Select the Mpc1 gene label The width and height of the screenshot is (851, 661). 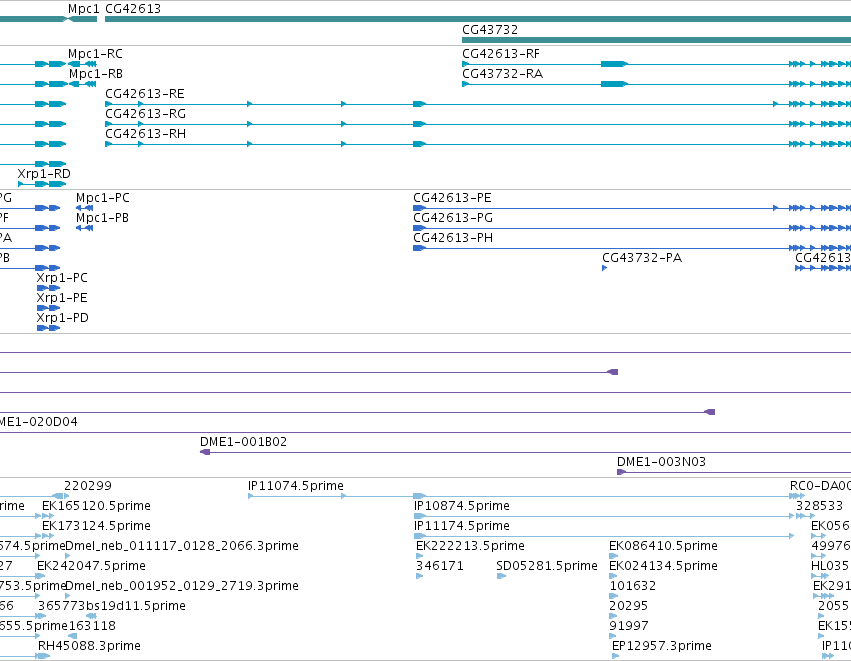pyautogui.click(x=84, y=9)
